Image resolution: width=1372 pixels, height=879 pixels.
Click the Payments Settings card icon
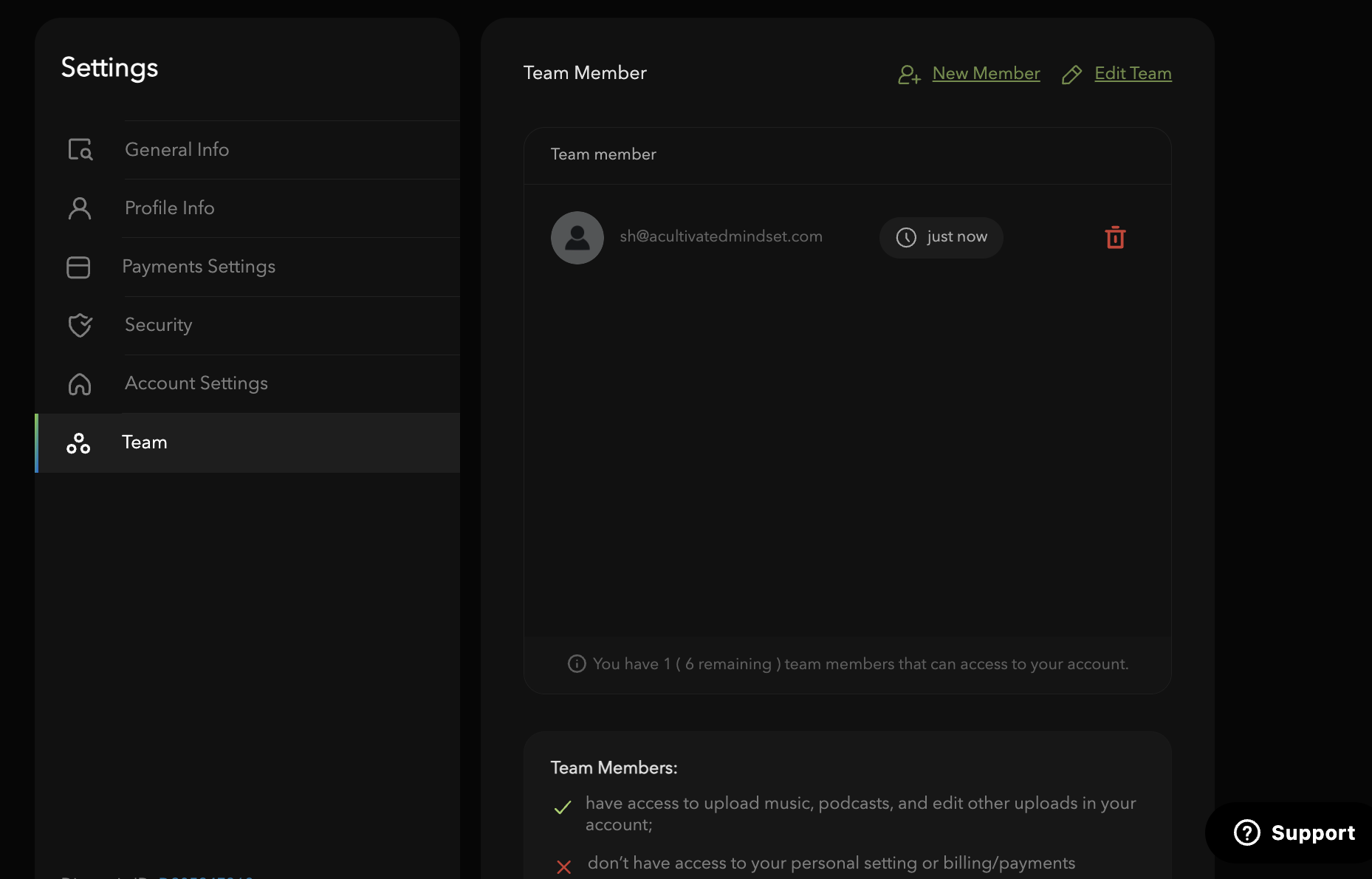click(x=78, y=267)
